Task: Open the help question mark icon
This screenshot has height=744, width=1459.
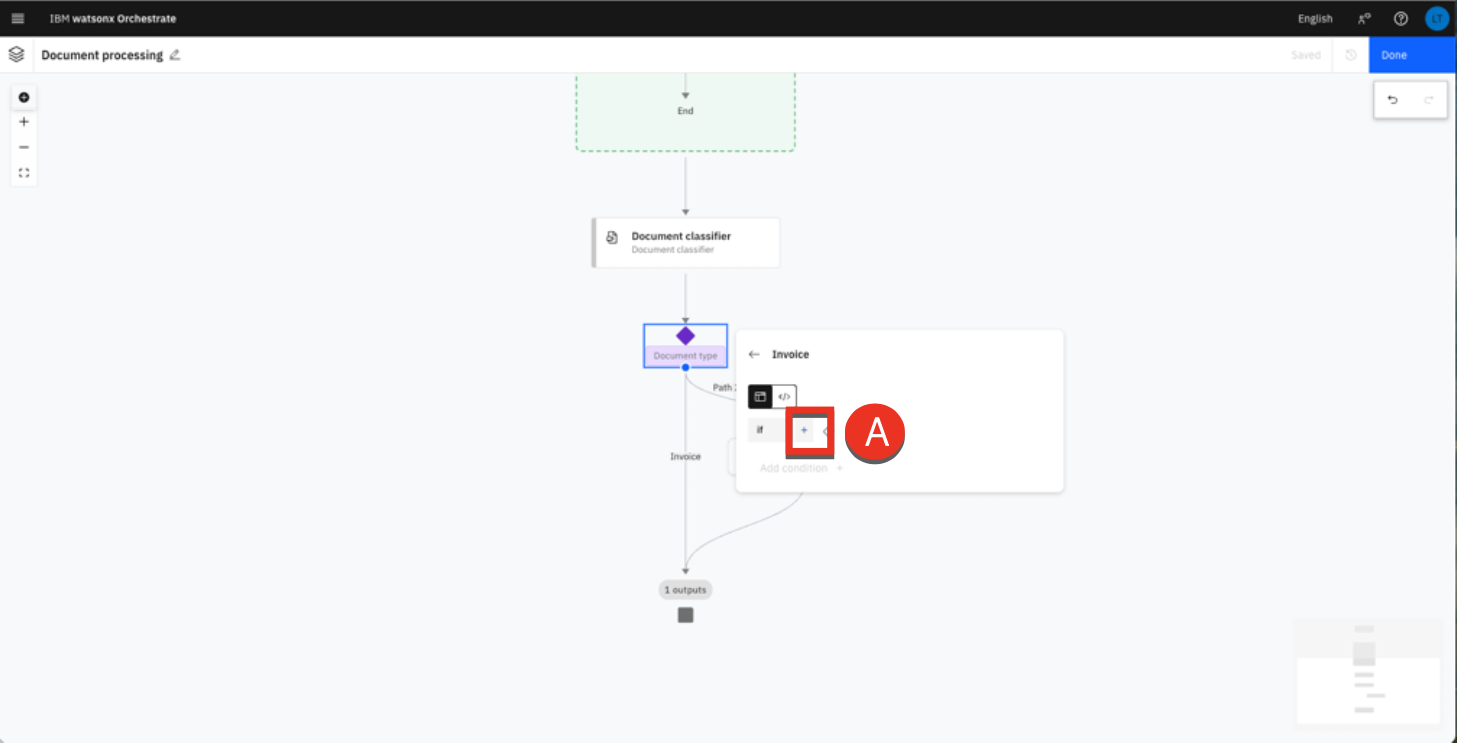Action: click(x=1401, y=18)
